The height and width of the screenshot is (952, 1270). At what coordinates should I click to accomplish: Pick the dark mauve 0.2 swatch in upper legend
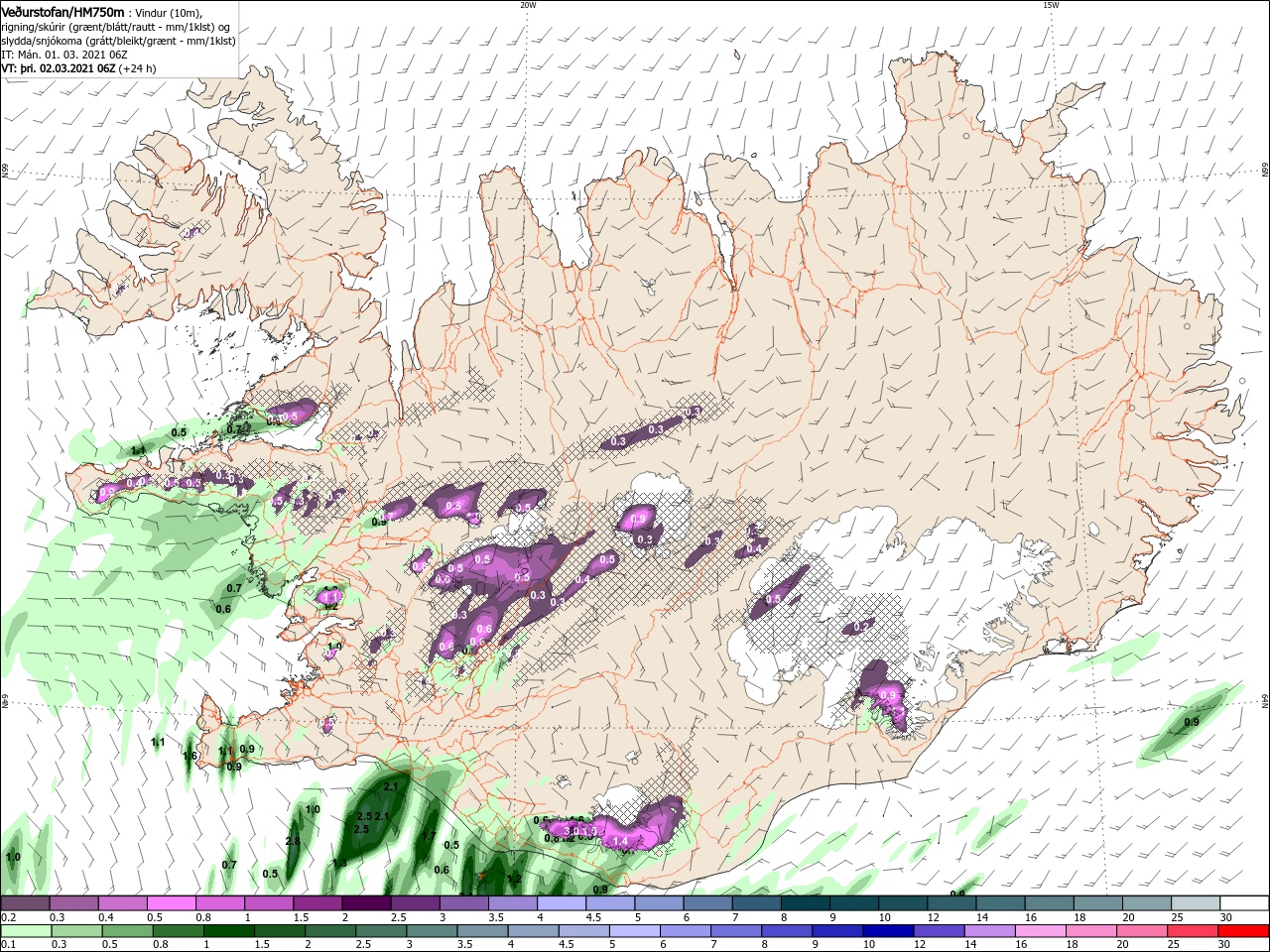(x=25, y=903)
